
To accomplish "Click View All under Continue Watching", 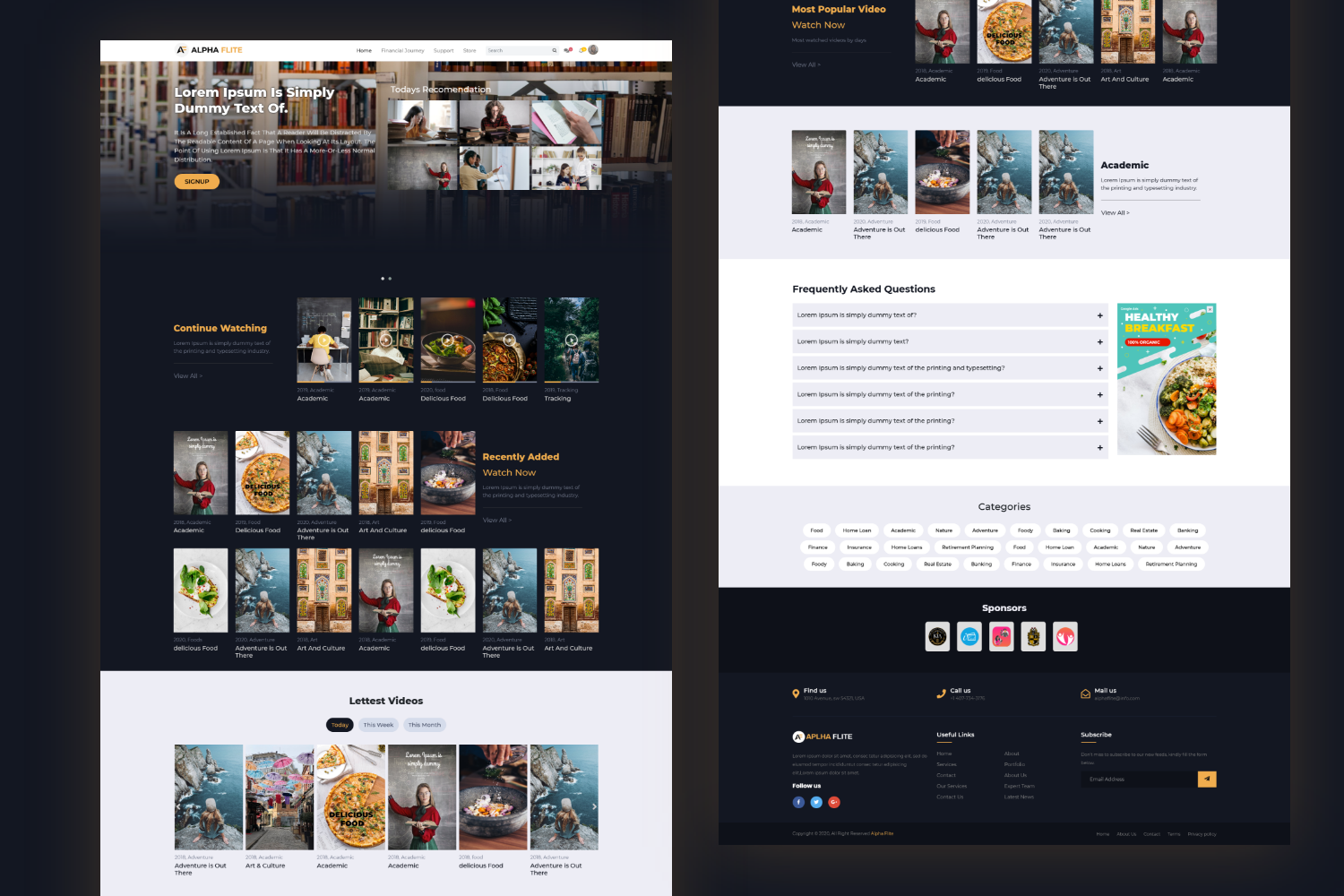I will (x=188, y=376).
